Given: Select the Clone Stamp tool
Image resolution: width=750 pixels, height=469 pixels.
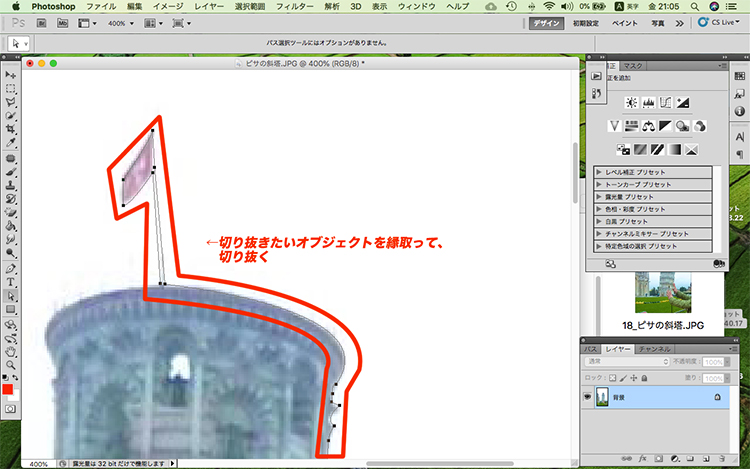Looking at the screenshot, I should pyautogui.click(x=11, y=185).
